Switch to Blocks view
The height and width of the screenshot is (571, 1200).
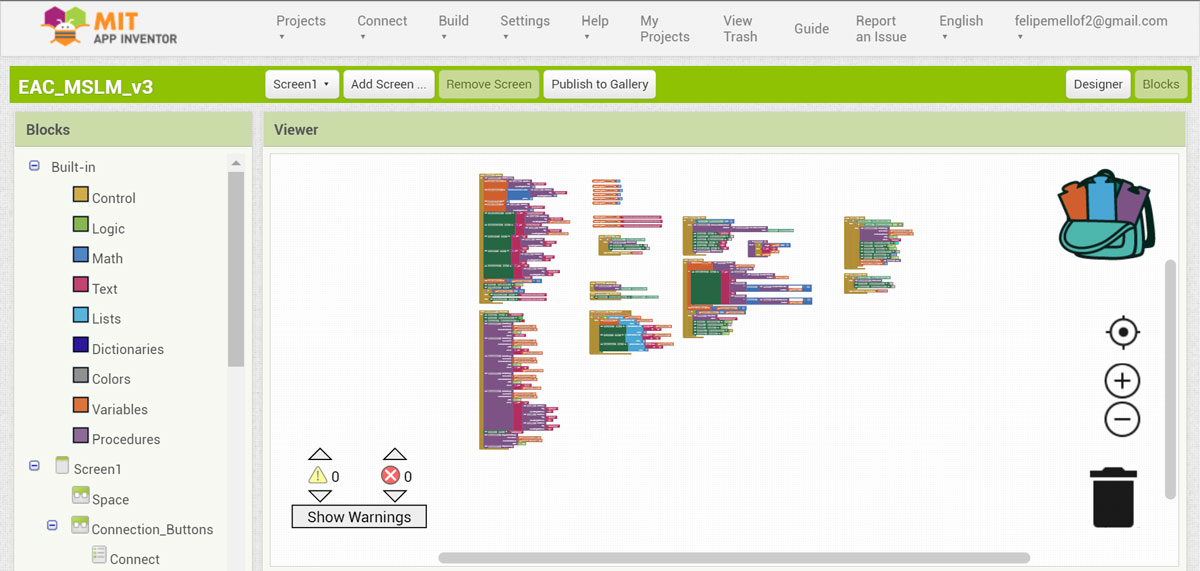(1160, 84)
